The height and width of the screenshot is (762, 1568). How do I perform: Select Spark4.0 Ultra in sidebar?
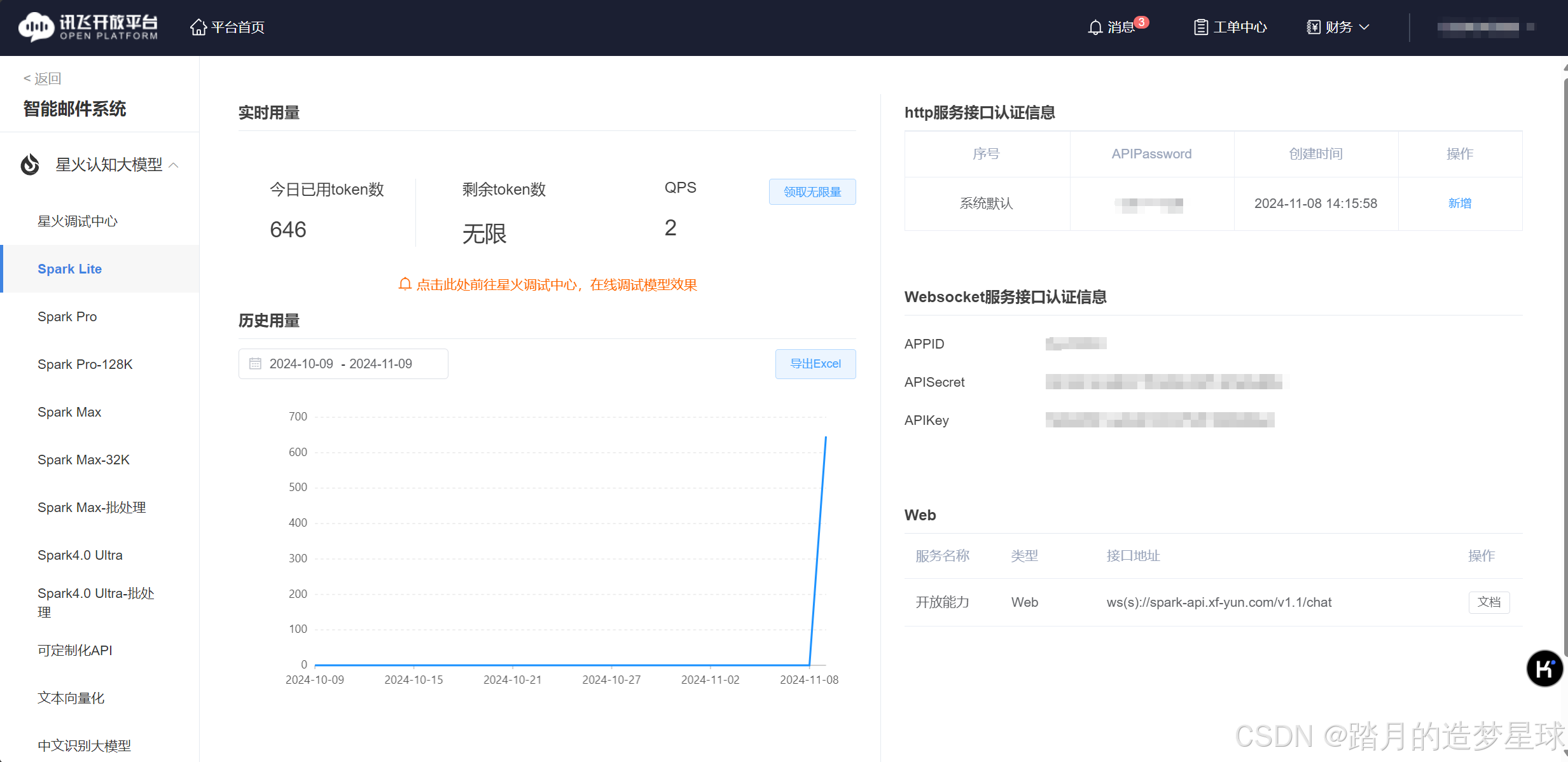80,555
